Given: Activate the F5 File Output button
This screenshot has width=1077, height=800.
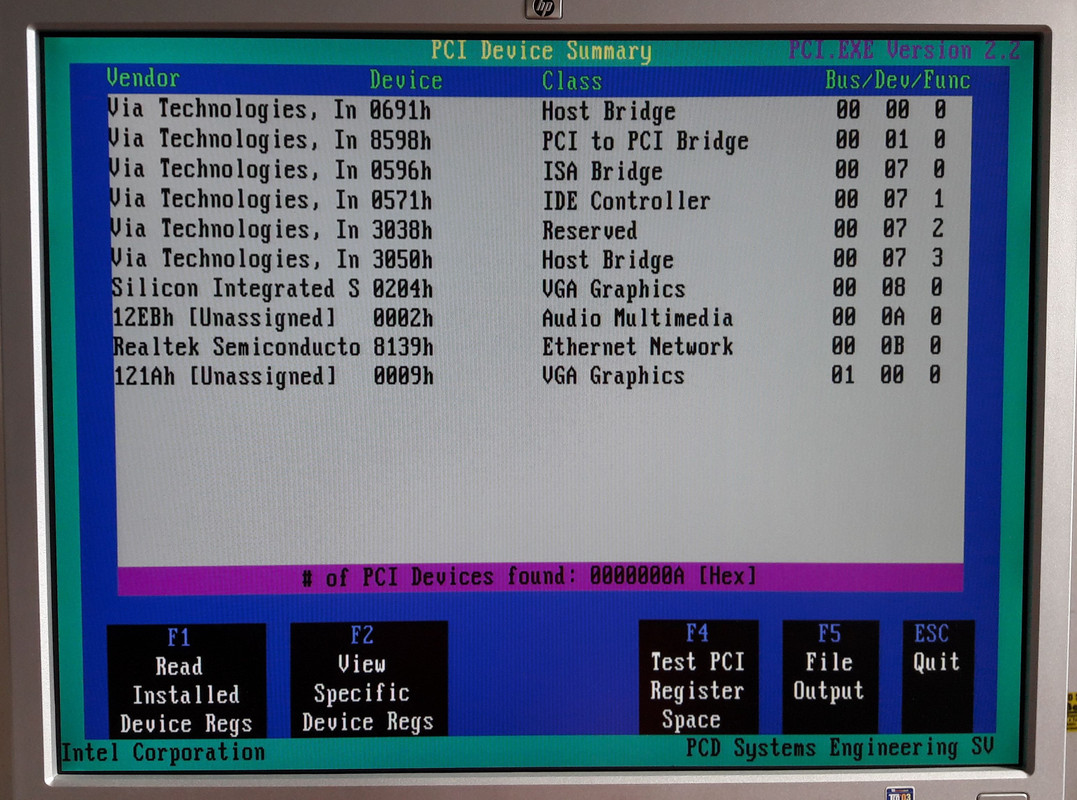Looking at the screenshot, I should click(830, 676).
